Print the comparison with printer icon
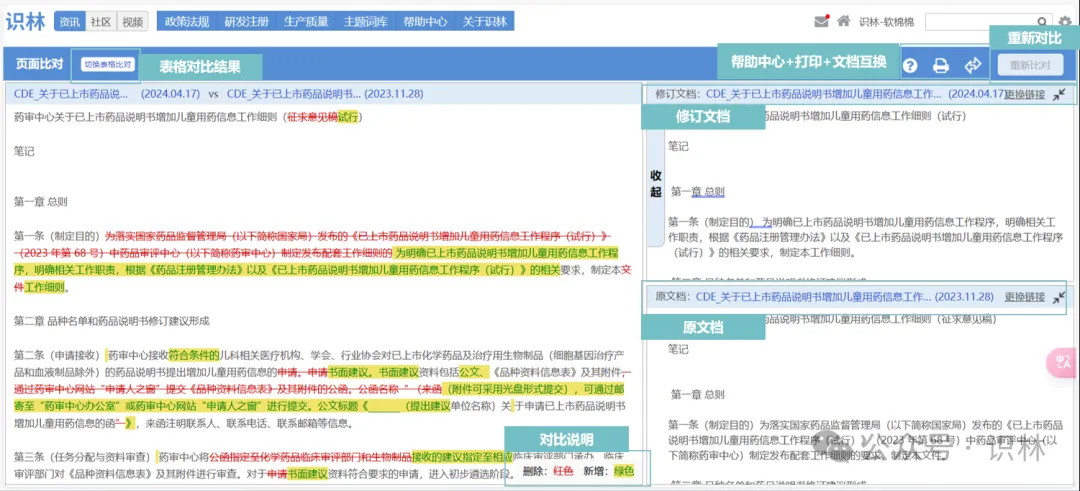Image resolution: width=1080 pixels, height=491 pixels. pos(941,65)
